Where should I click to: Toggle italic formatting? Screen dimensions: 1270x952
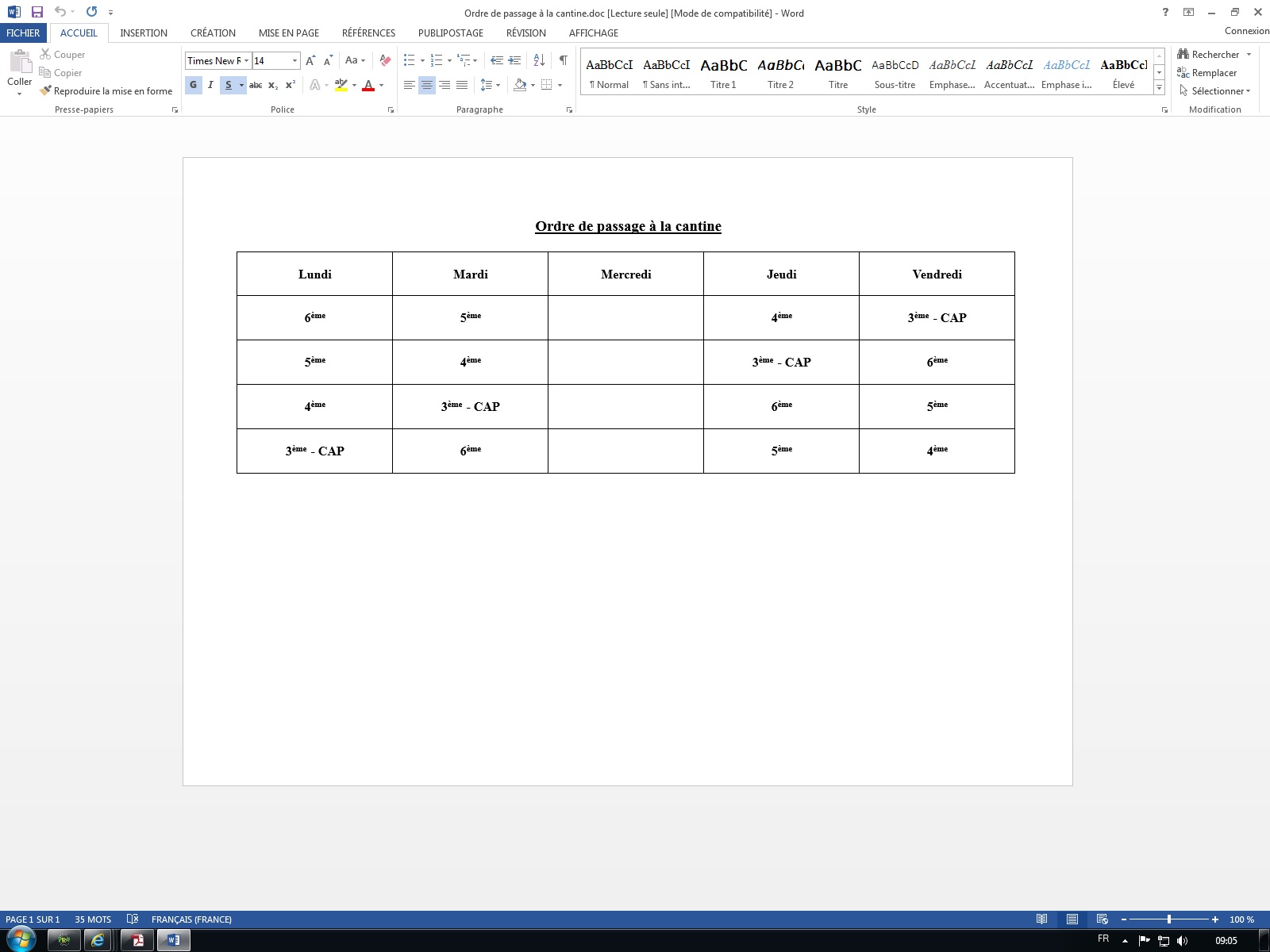tap(210, 85)
